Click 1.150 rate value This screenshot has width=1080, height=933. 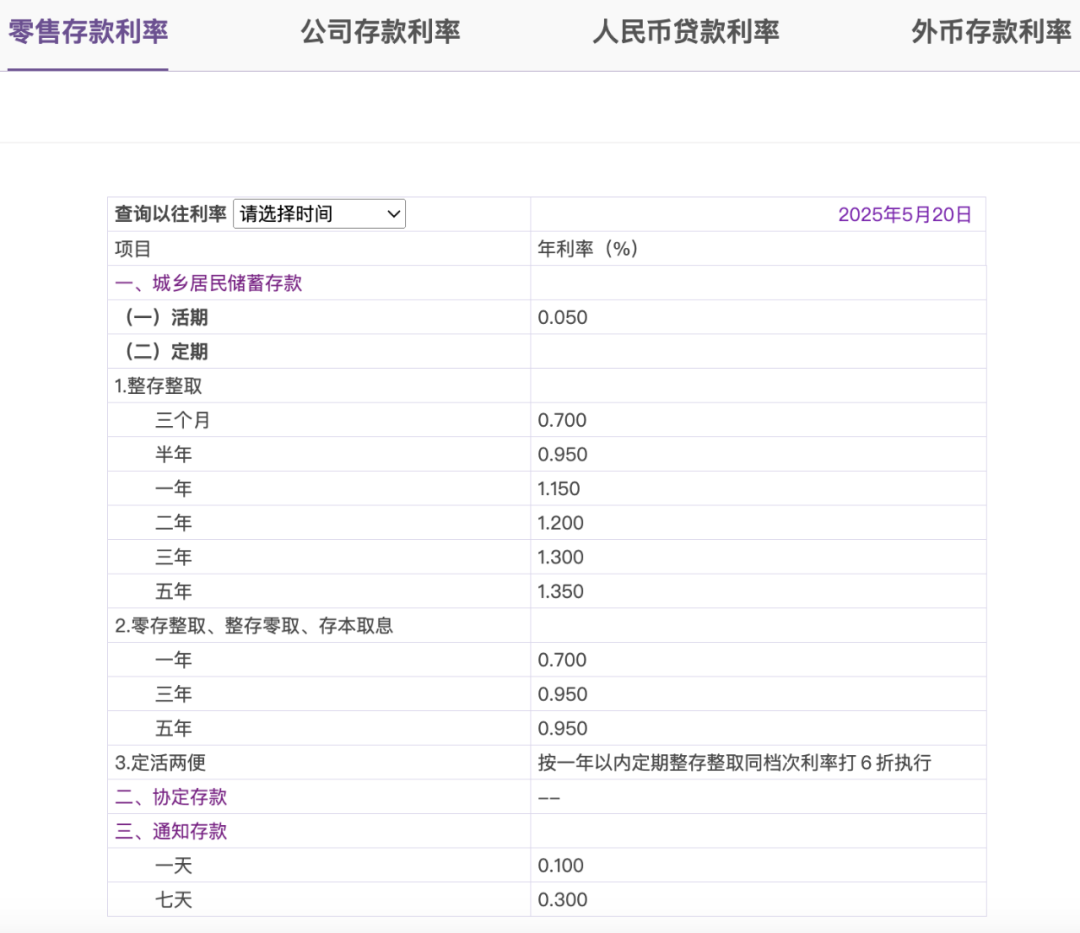tap(559, 489)
